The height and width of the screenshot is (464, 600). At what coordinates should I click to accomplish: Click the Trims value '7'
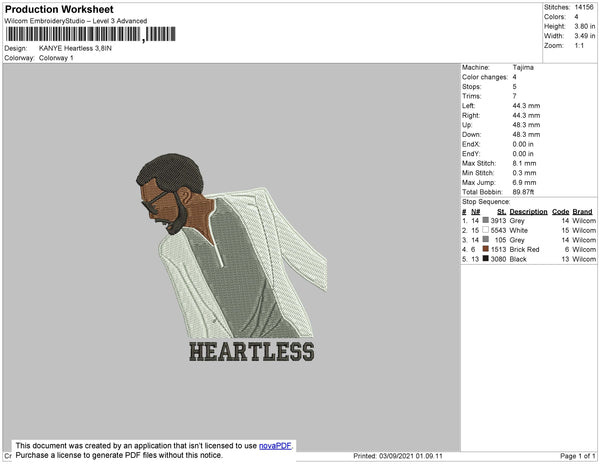[x=515, y=96]
